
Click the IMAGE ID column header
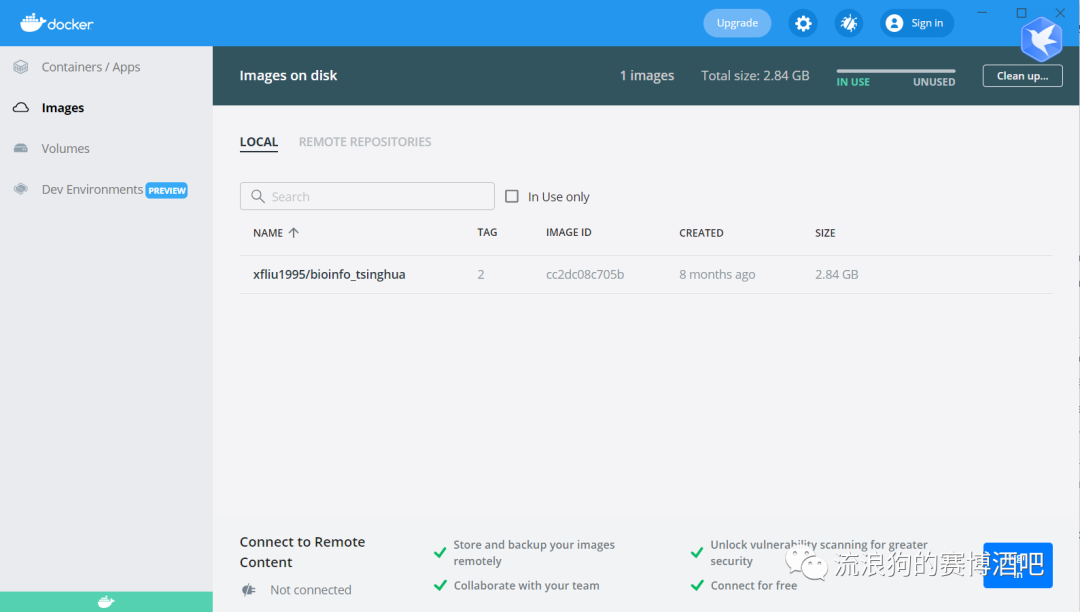[x=568, y=233]
